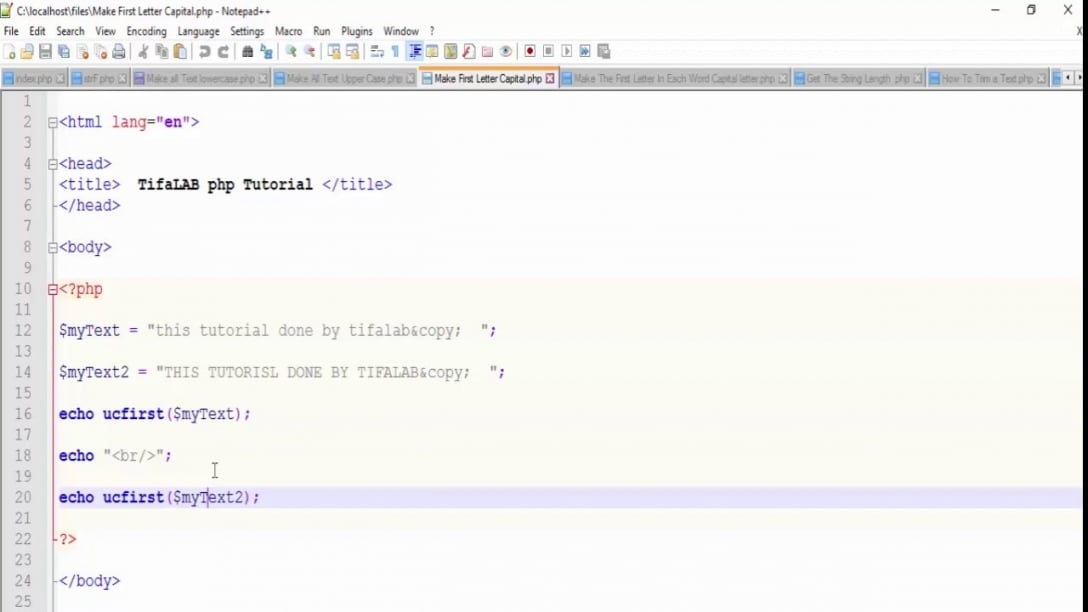The height and width of the screenshot is (612, 1088).
Task: Close the index.php tab
Action: (x=60, y=78)
